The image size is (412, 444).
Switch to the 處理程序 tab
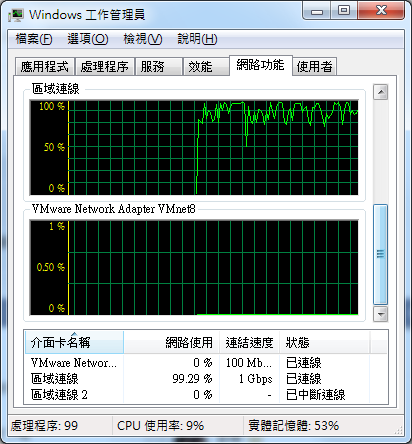[105, 66]
